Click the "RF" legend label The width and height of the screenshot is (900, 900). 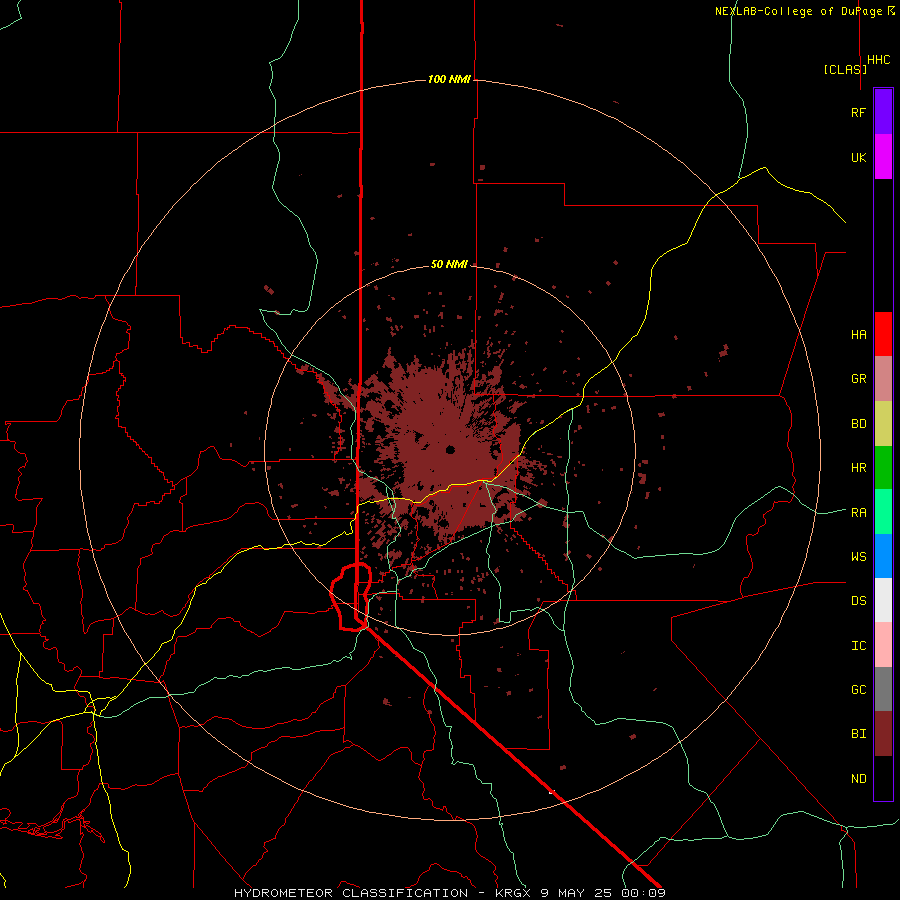pyautogui.click(x=858, y=112)
